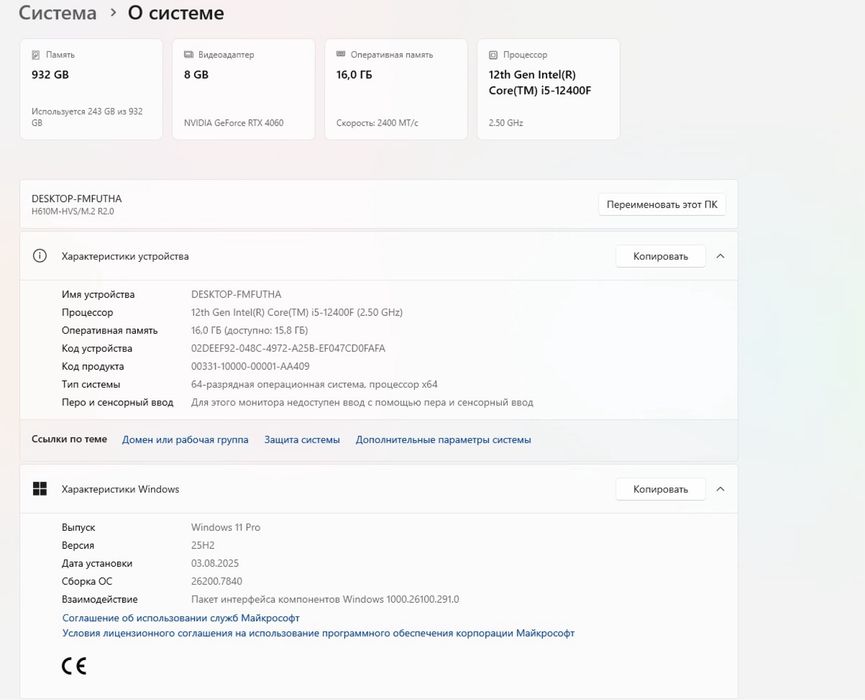Click edition value Windows 11 Pro

pos(226,527)
